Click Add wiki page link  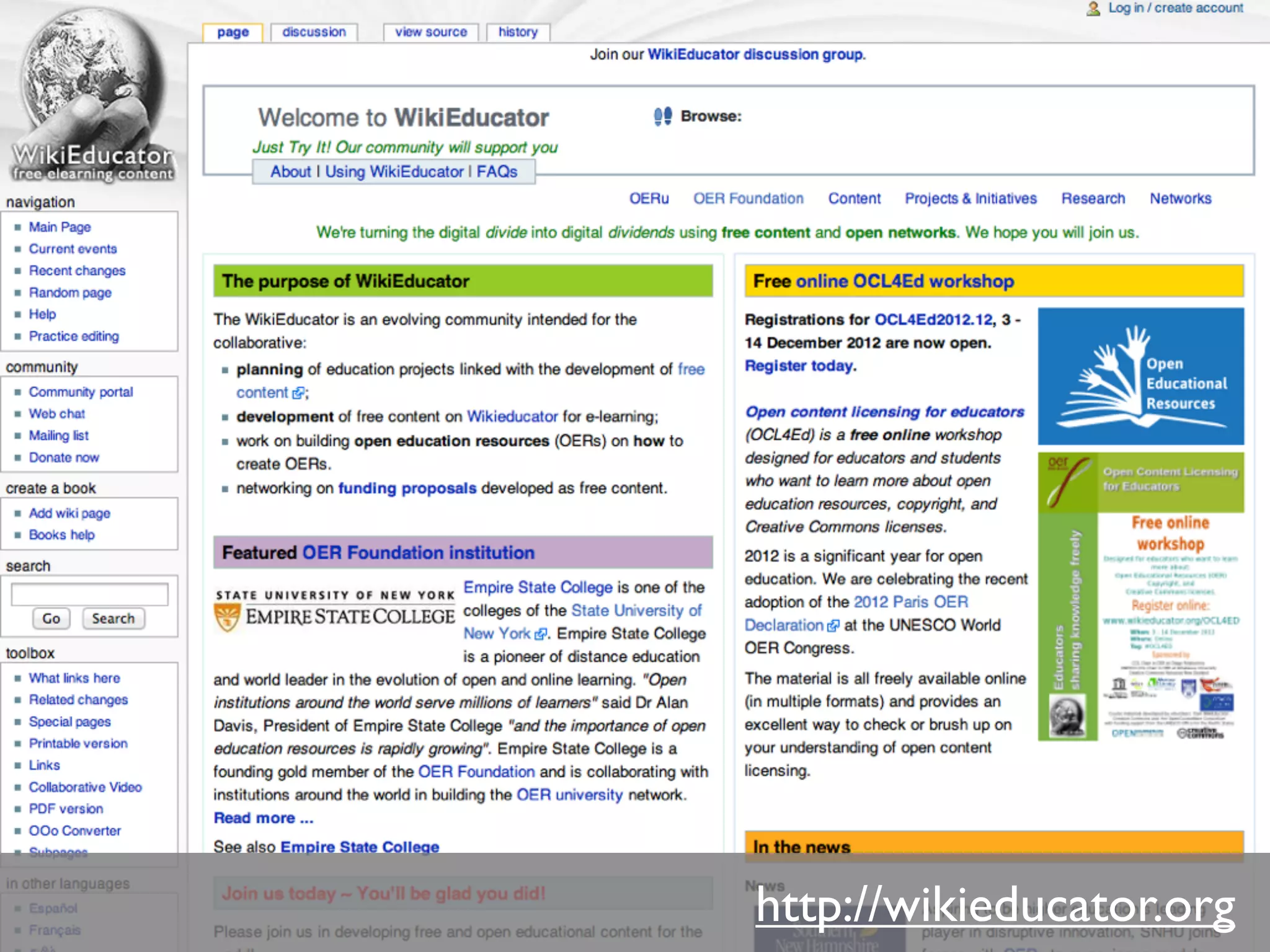pyautogui.click(x=69, y=513)
